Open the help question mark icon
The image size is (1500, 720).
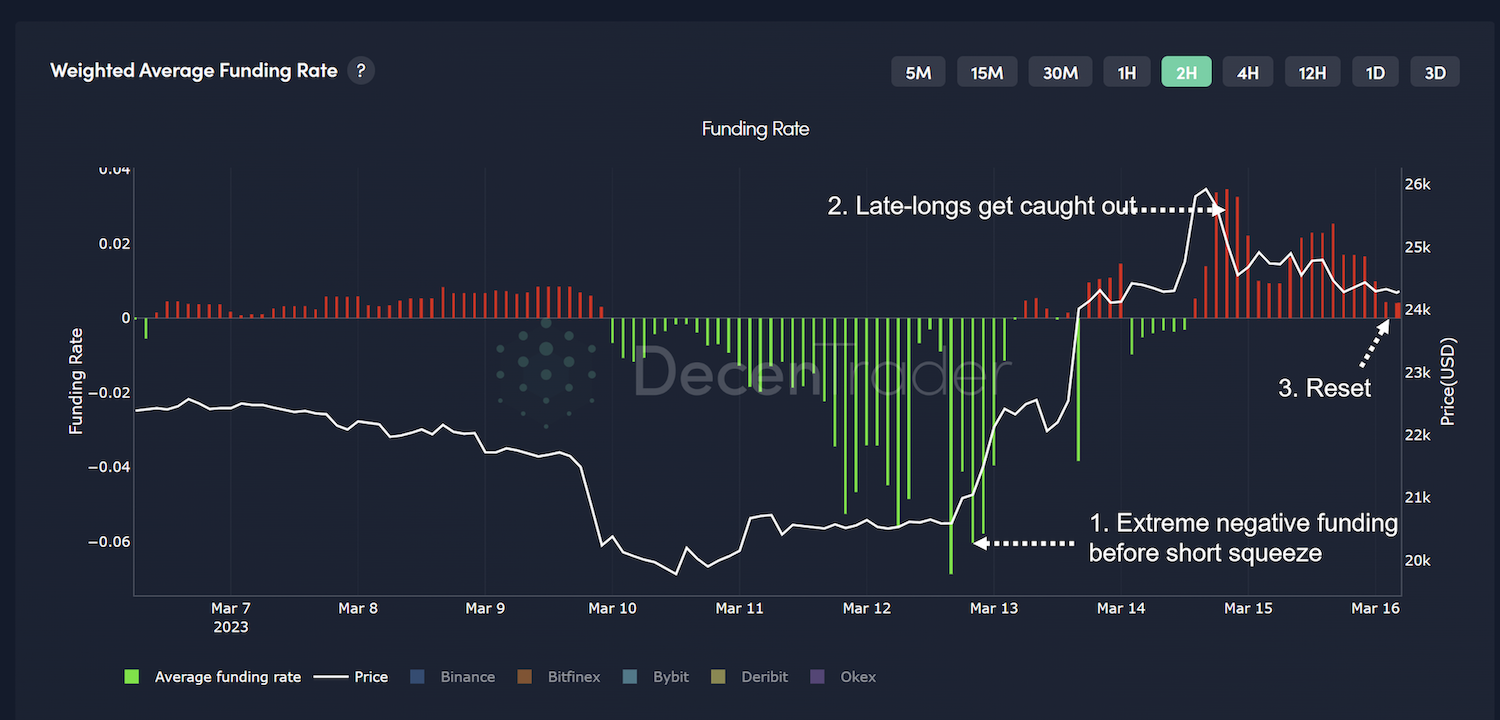(x=361, y=71)
